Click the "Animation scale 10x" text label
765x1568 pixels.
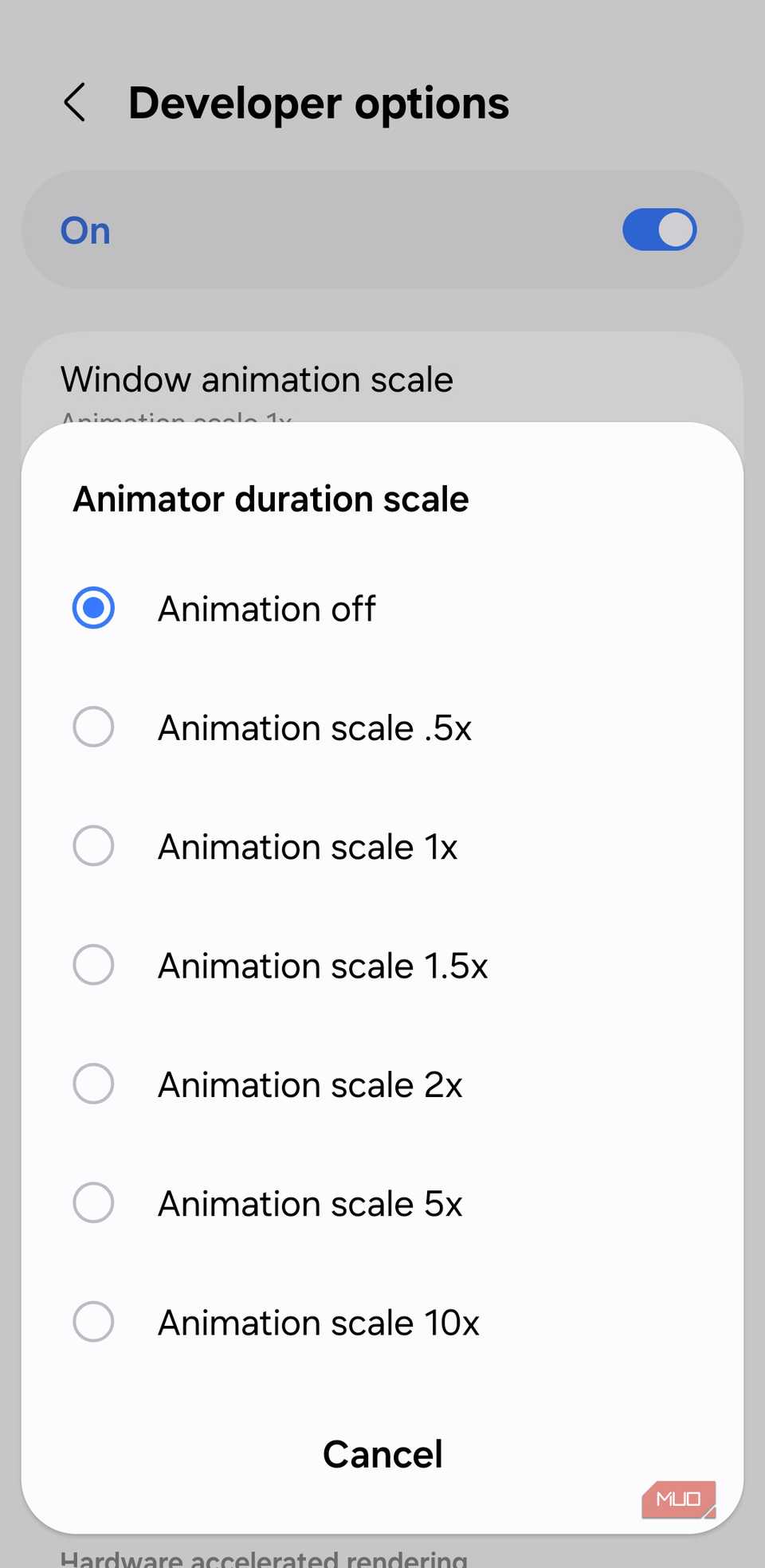pyautogui.click(x=319, y=1323)
